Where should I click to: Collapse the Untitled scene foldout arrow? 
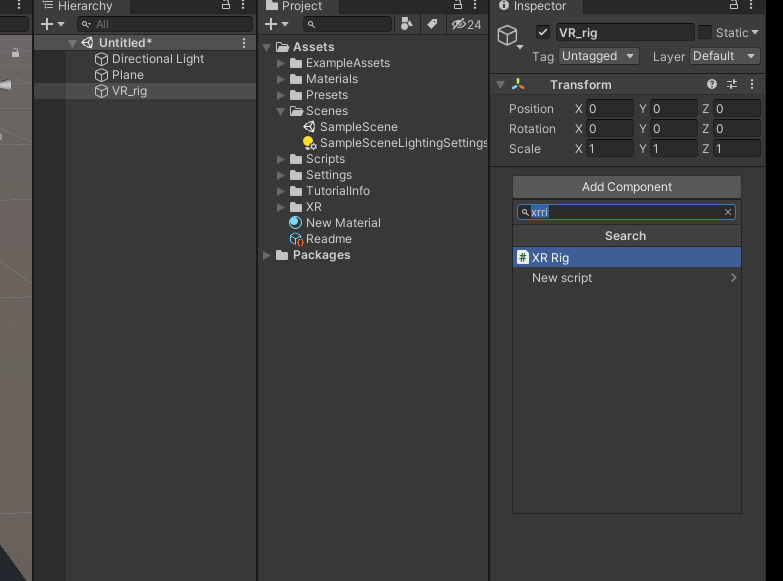tap(72, 43)
